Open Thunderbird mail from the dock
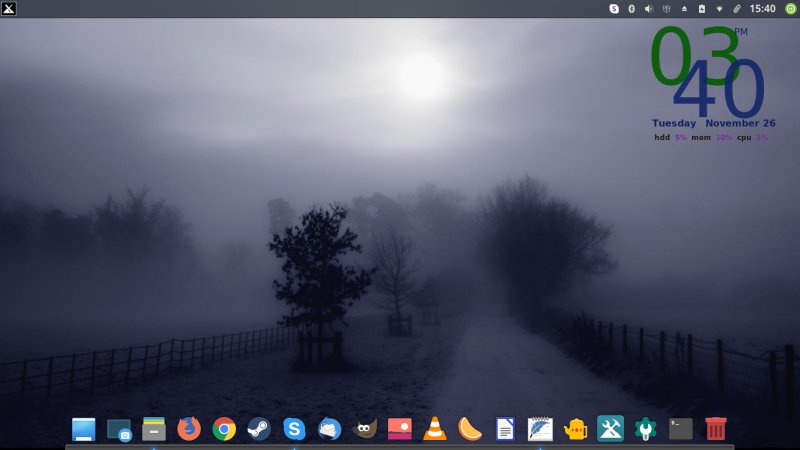This screenshot has width=800, height=450. point(329,429)
